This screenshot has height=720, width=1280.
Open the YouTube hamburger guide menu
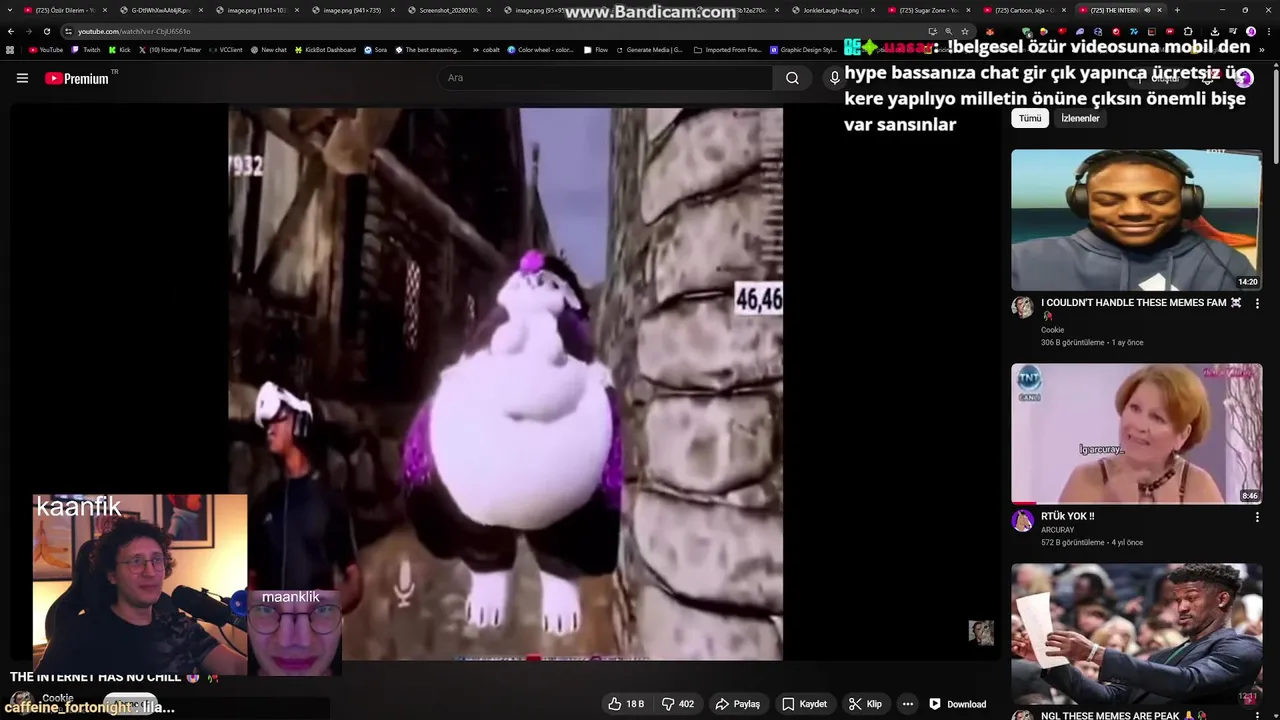[x=22, y=78]
